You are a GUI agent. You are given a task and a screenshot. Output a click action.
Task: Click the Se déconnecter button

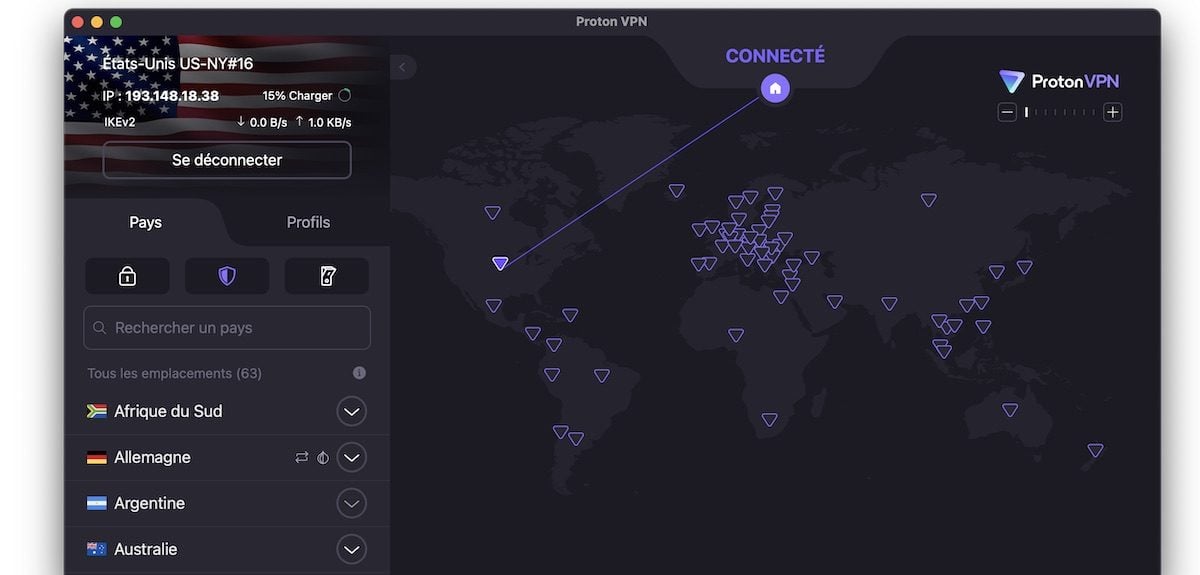pyautogui.click(x=227, y=160)
